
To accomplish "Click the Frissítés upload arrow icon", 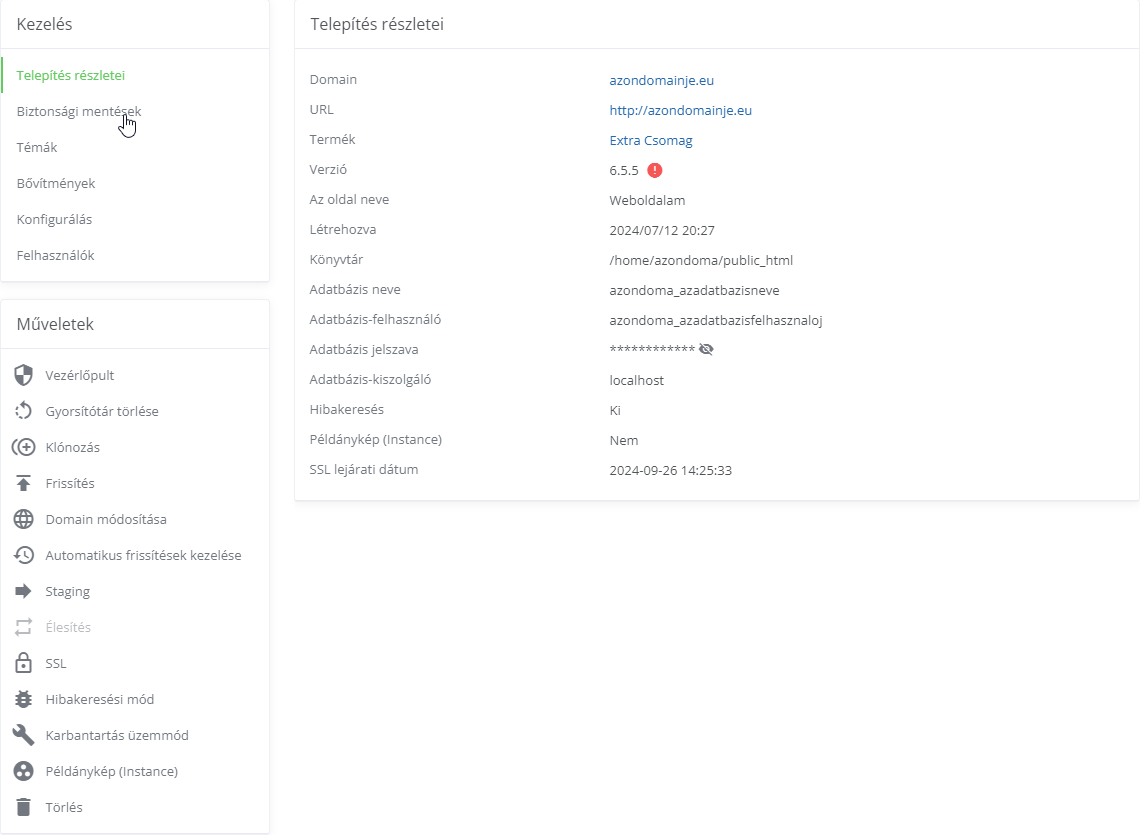I will [x=24, y=483].
